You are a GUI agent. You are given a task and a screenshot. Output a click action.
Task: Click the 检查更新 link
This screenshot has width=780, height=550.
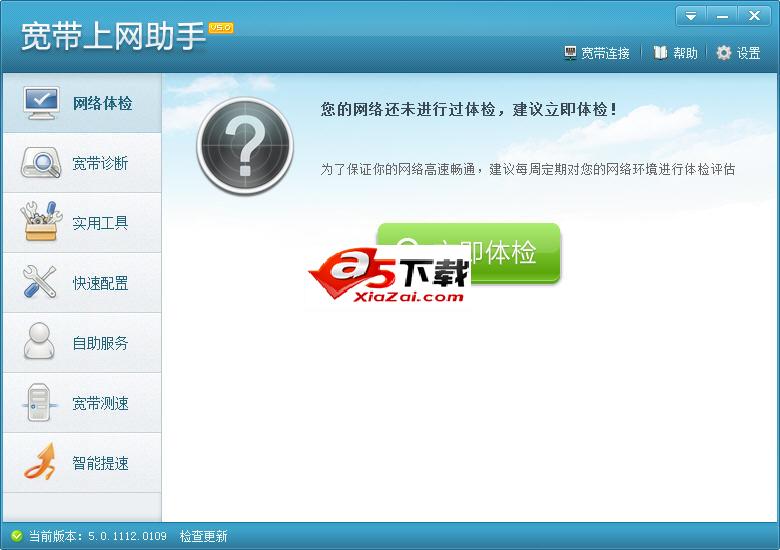[203, 536]
